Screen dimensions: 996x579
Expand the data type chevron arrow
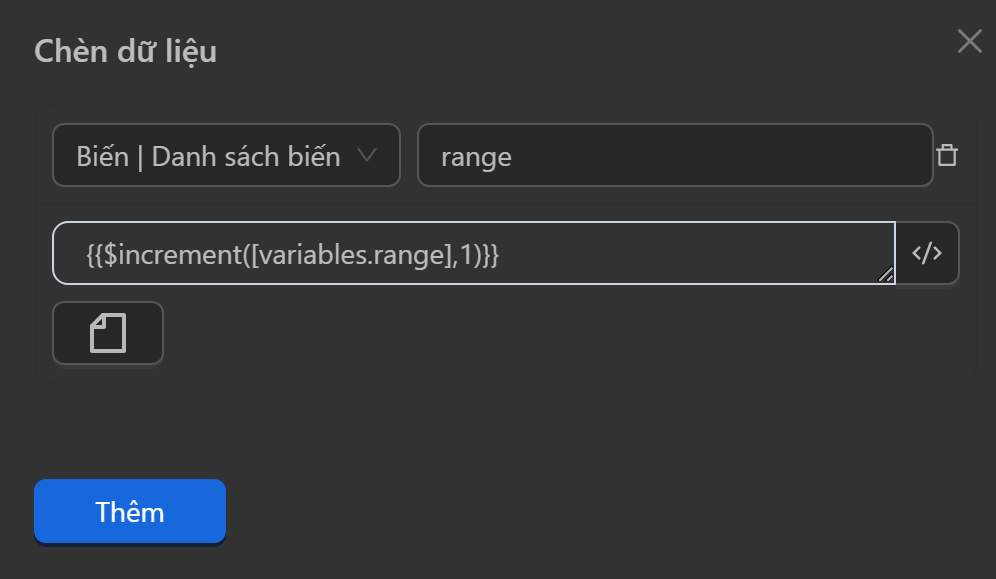point(367,155)
